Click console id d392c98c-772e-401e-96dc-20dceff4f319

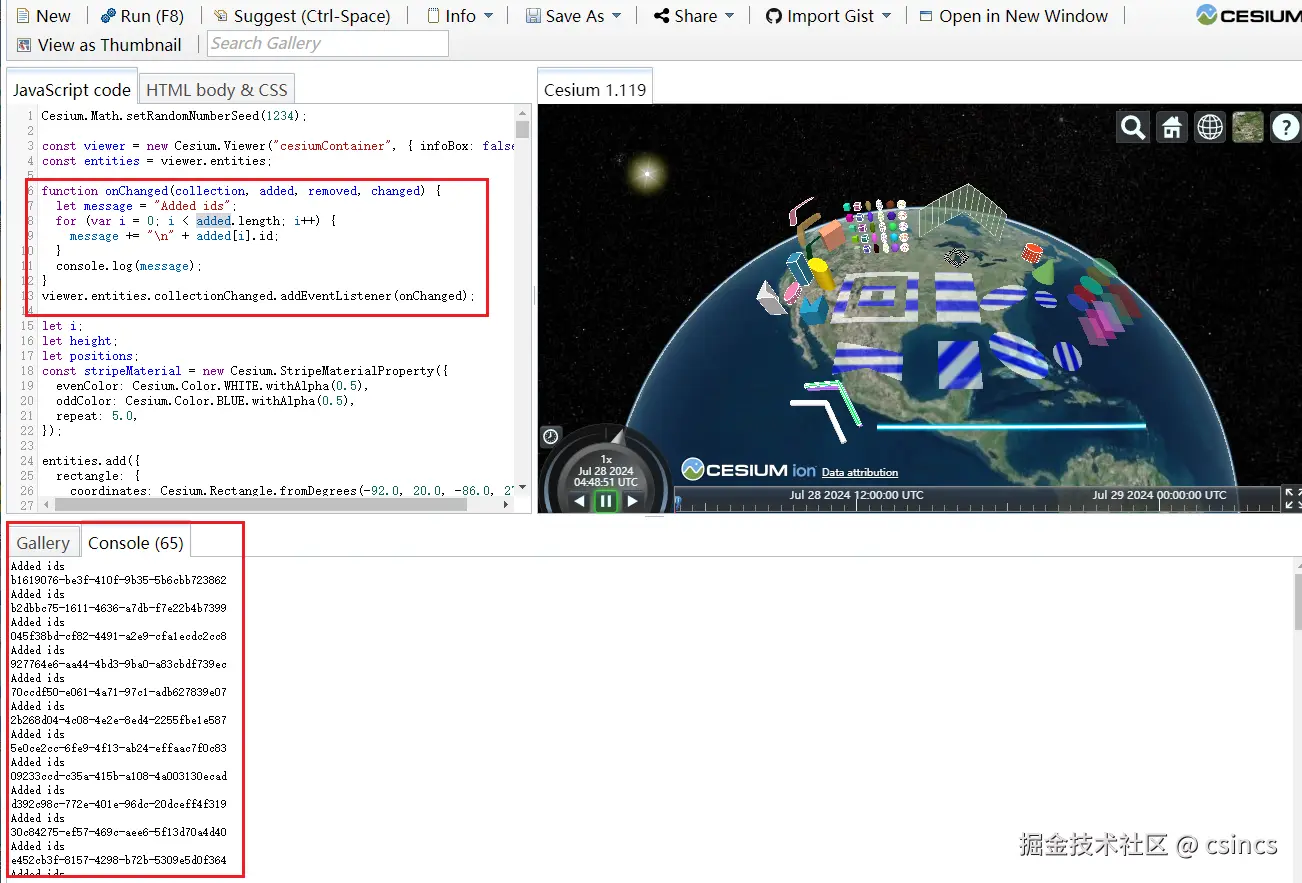click(x=118, y=804)
